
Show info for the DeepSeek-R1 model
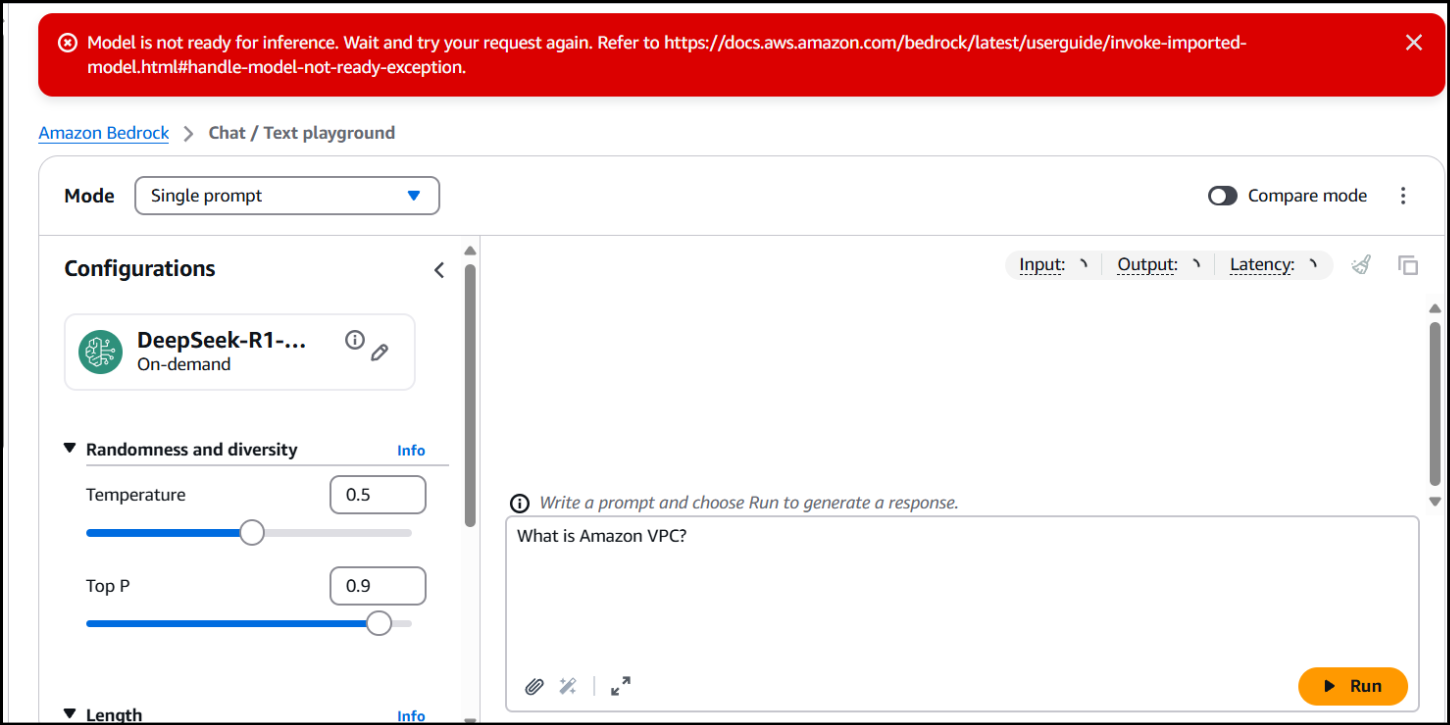(x=354, y=340)
